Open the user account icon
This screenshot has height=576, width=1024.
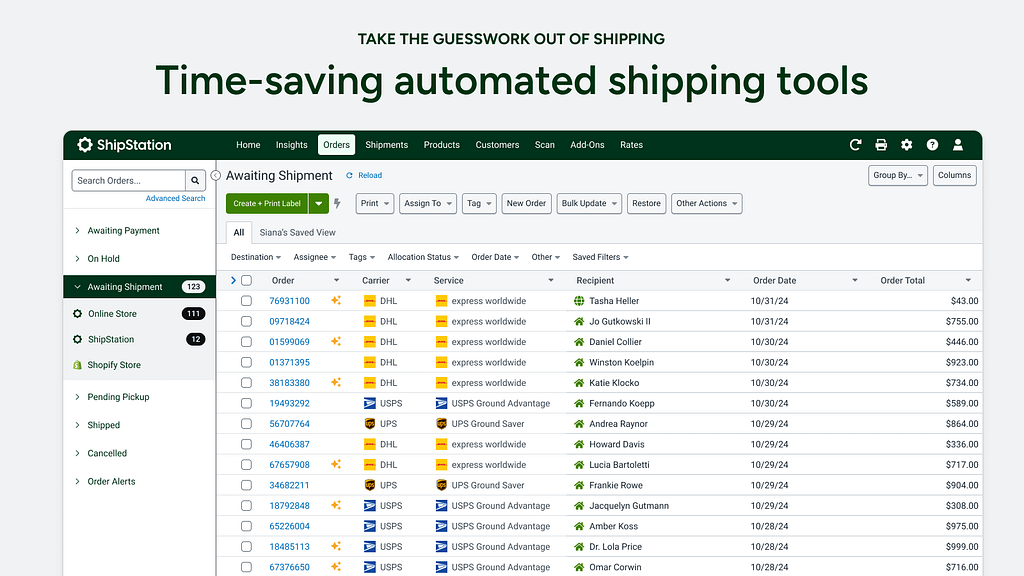tap(957, 145)
